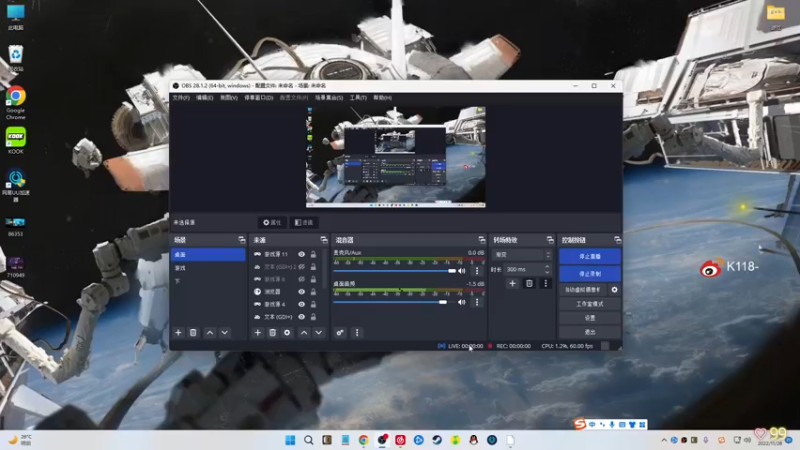The image size is (800, 450).
Task: Open Google Chrome desktop shortcut
Action: [16, 103]
